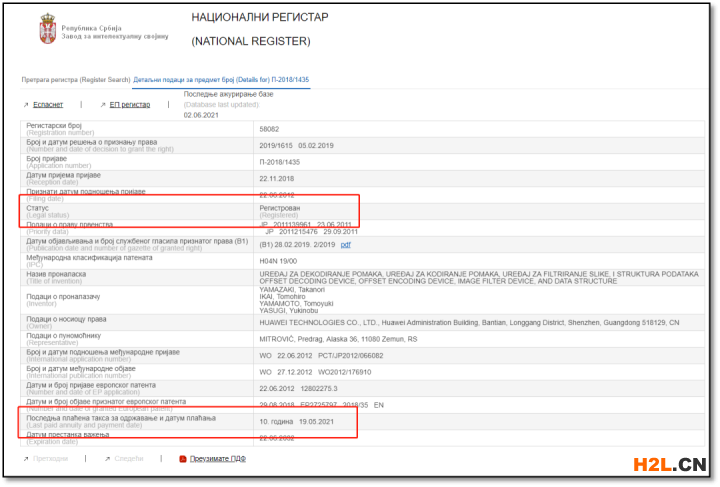Click the red PDF icon at the bottom
The width and height of the screenshot is (720, 487).
click(x=182, y=459)
